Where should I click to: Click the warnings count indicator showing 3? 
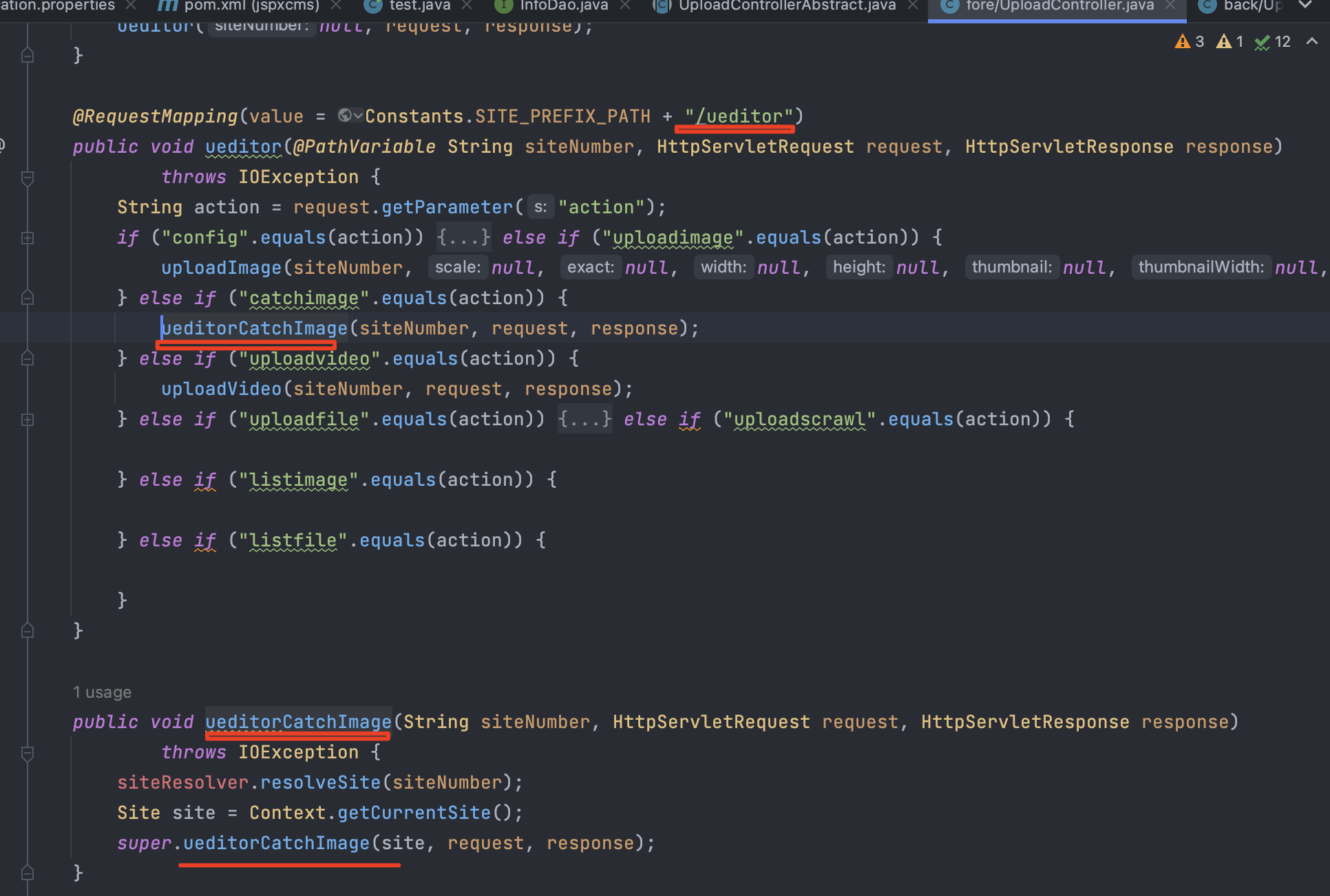tap(1190, 42)
